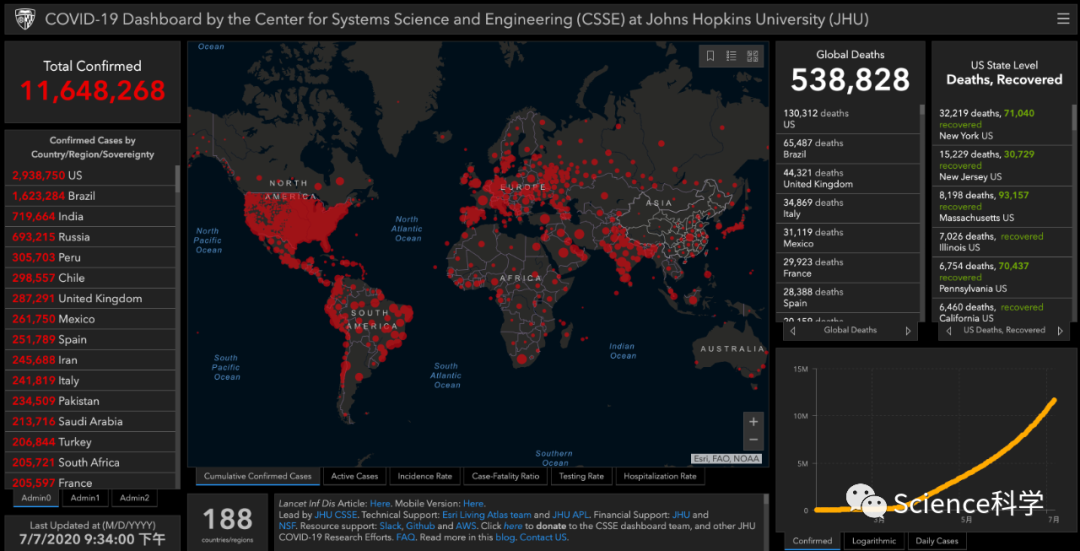Viewport: 1080px width, 551px height.
Task: Select Brazil in confirmed cases list
Action: pos(91,196)
